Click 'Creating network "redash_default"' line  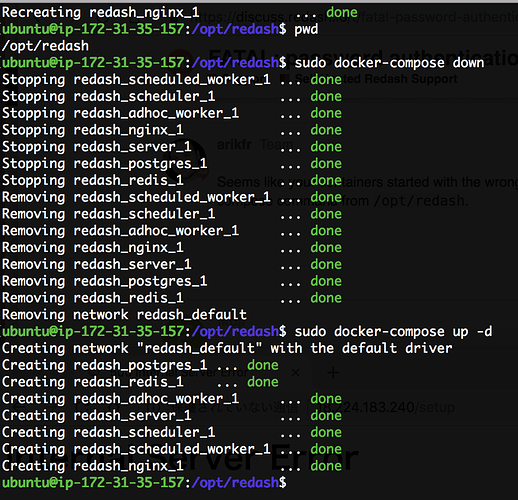pos(227,348)
